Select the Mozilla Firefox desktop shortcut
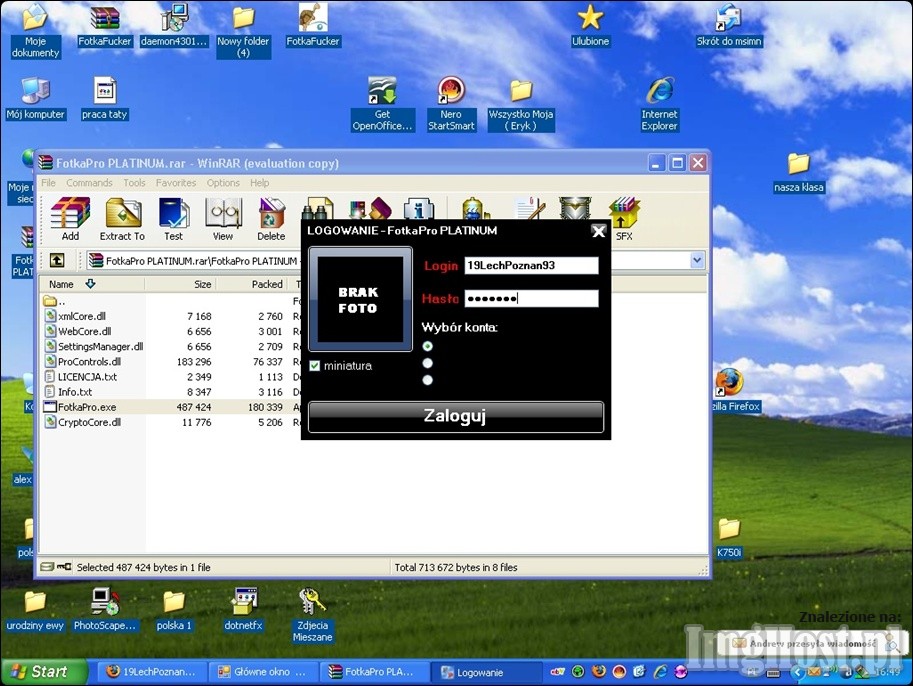The height and width of the screenshot is (686, 913). click(732, 390)
